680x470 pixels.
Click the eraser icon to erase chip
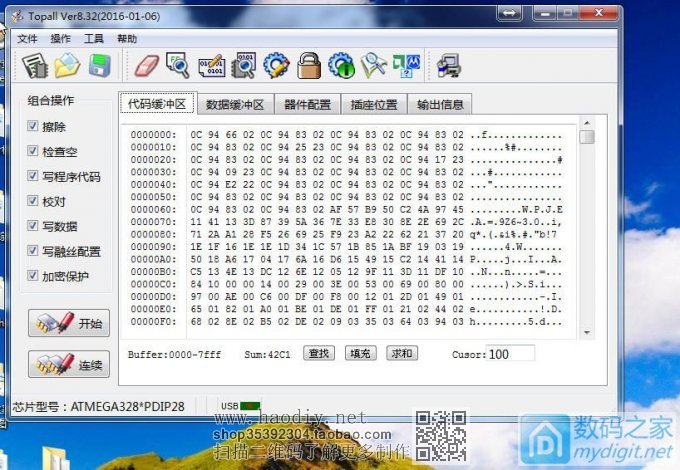click(147, 66)
